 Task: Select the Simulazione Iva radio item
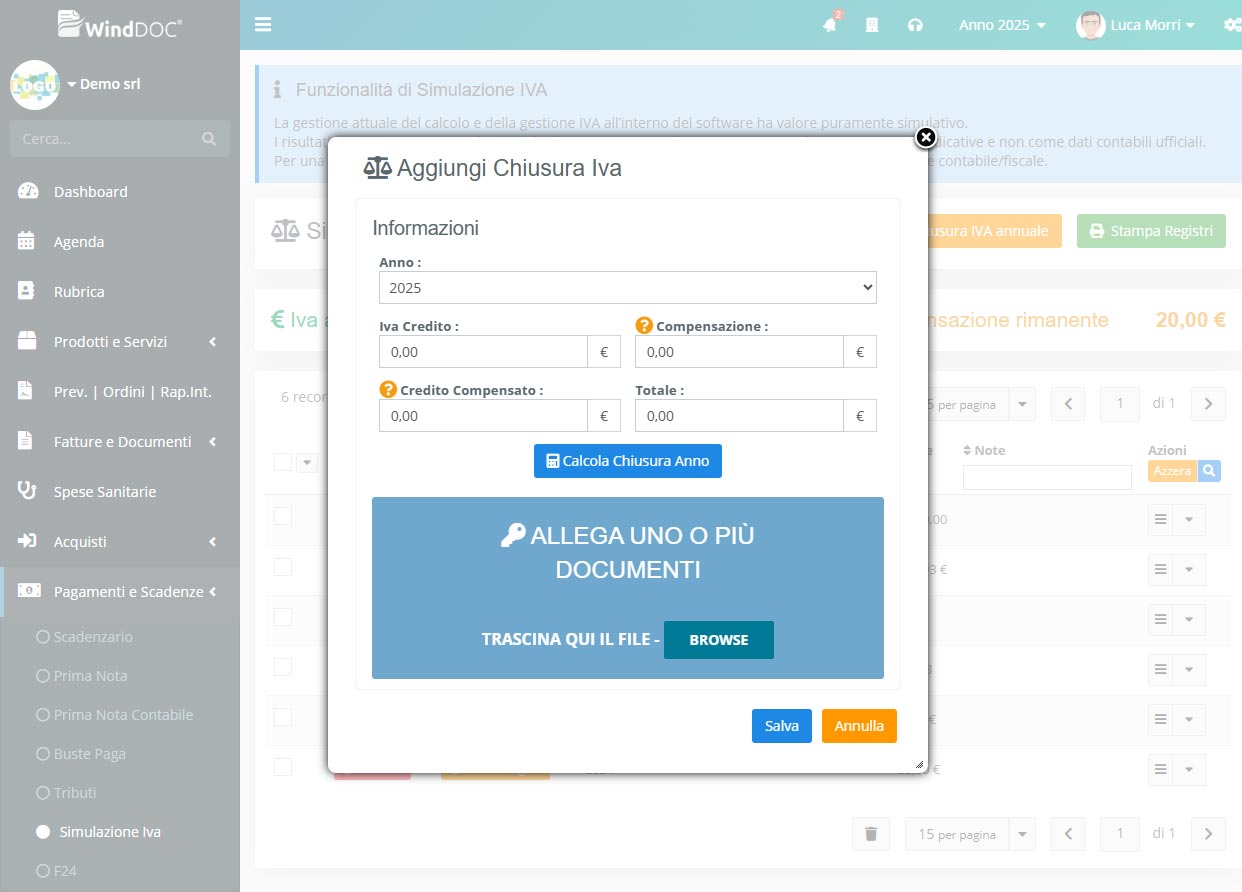43,832
